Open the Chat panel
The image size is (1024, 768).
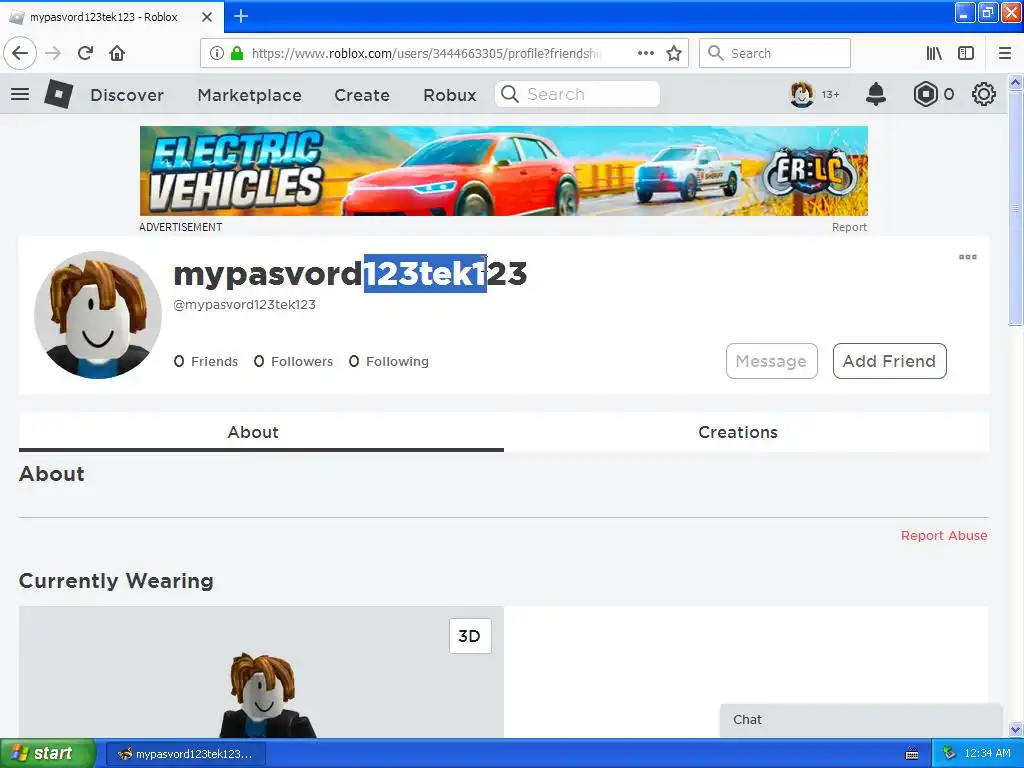click(861, 720)
